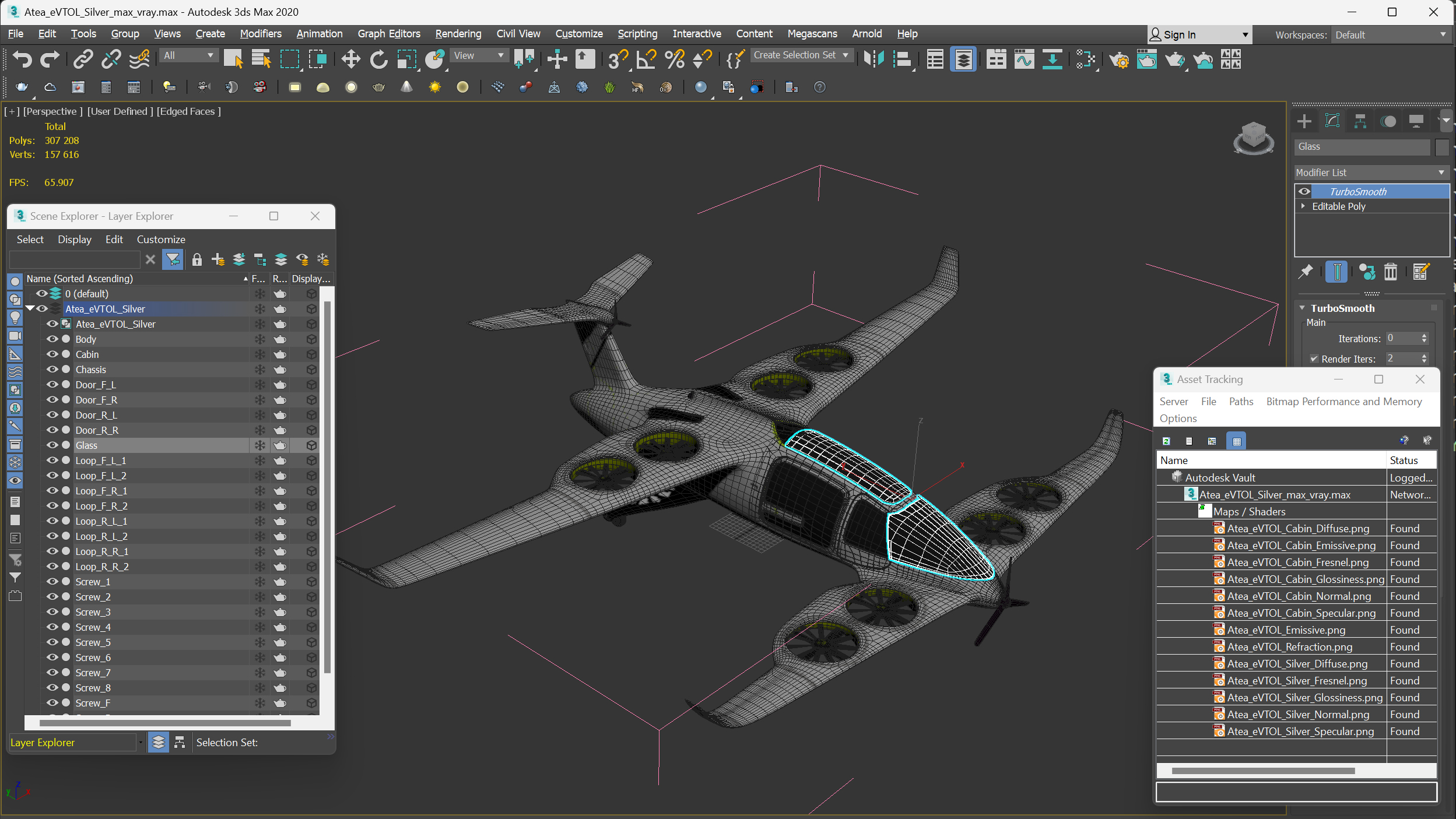Click Create New Layer icon in Scene Explorer
The height and width of the screenshot is (819, 1456).
pos(218,259)
